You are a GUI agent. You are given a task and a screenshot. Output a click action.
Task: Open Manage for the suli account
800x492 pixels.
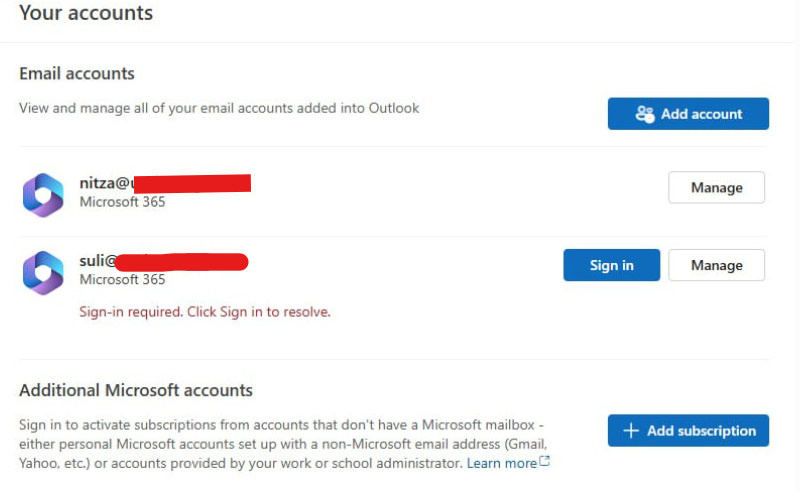(716, 265)
